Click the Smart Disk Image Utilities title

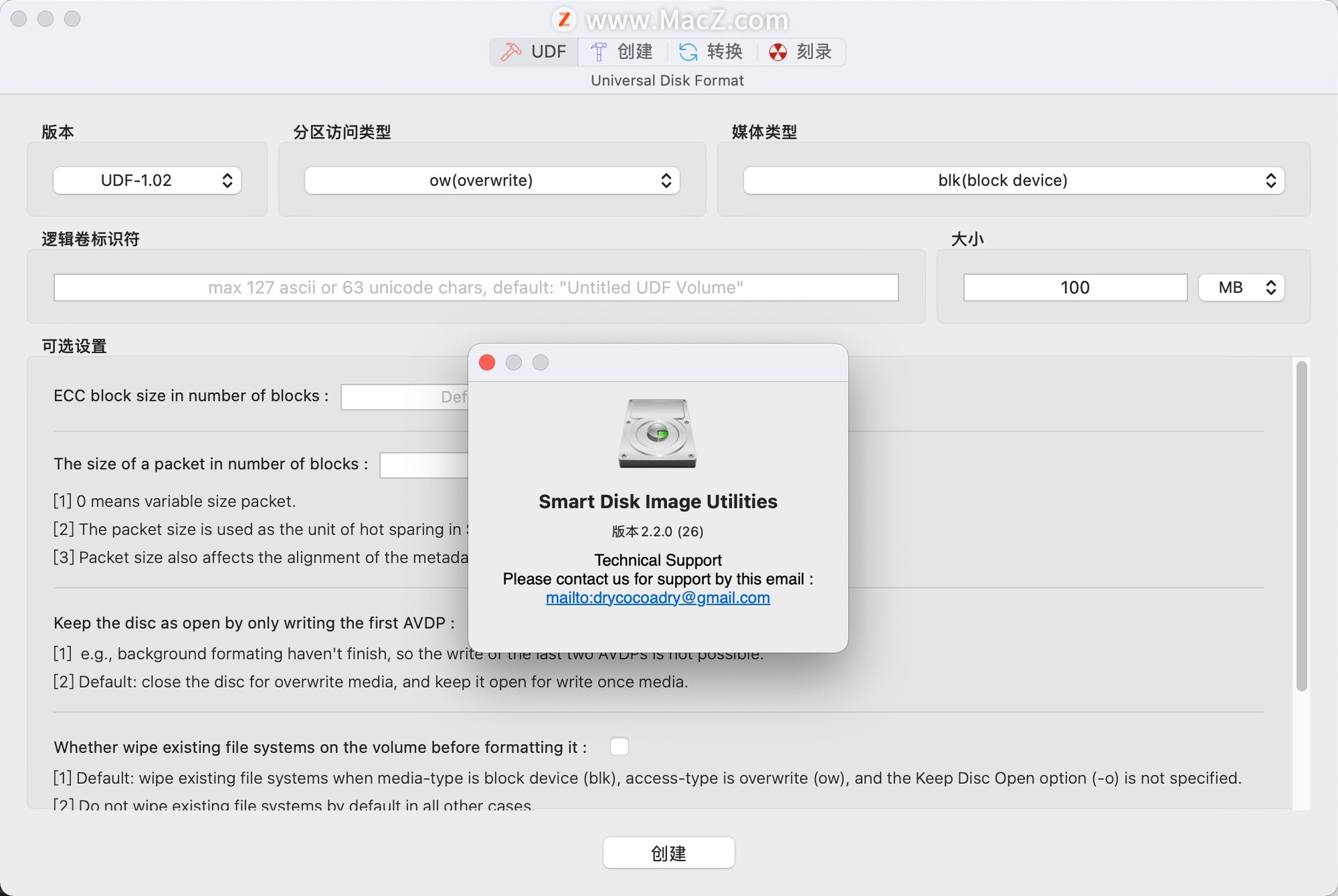[658, 502]
